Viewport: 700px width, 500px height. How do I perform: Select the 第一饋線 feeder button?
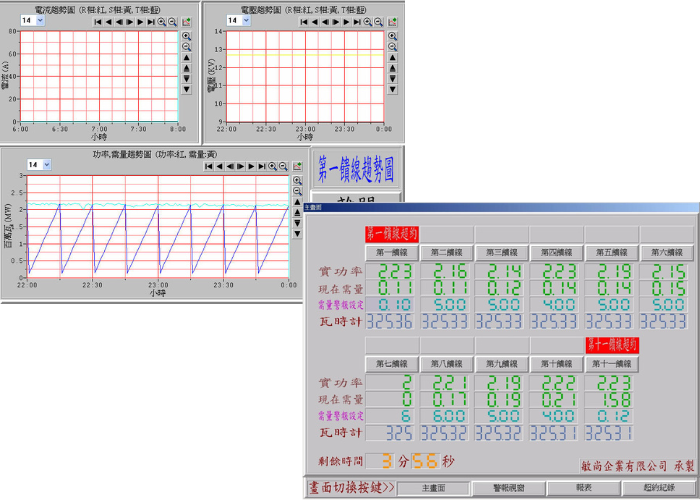point(392,253)
